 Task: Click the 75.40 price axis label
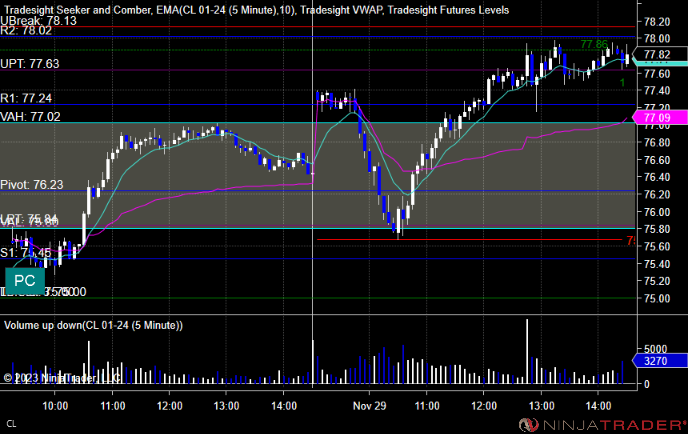(x=657, y=264)
